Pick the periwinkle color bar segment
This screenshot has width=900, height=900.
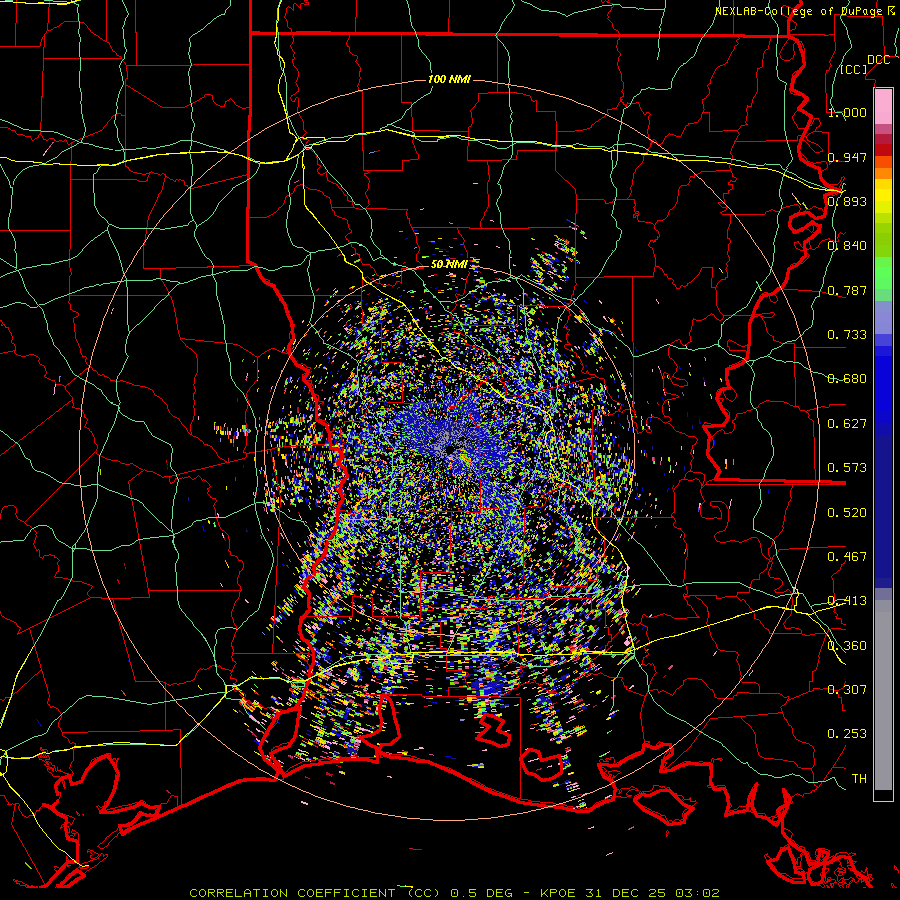[x=883, y=317]
